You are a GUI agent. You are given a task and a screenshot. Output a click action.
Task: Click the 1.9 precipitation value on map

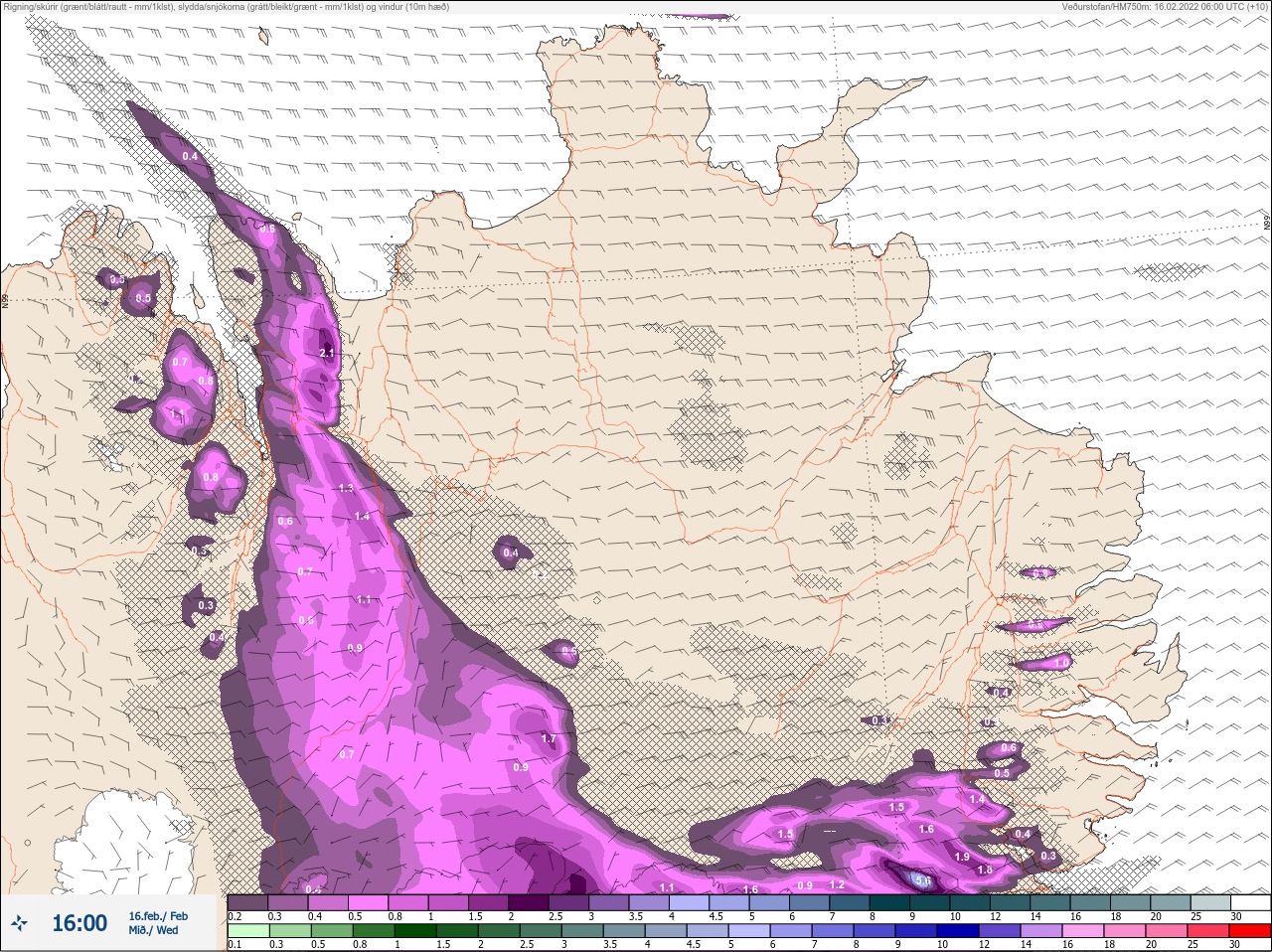(x=961, y=857)
